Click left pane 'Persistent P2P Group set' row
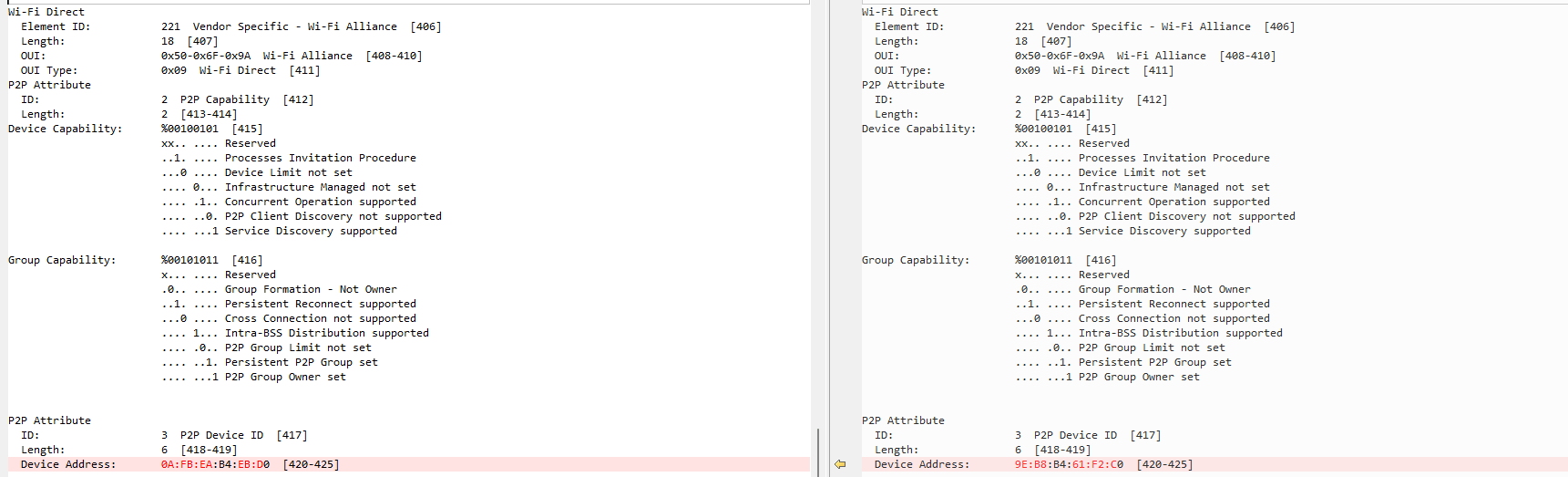The height and width of the screenshot is (477, 1568). point(270,362)
